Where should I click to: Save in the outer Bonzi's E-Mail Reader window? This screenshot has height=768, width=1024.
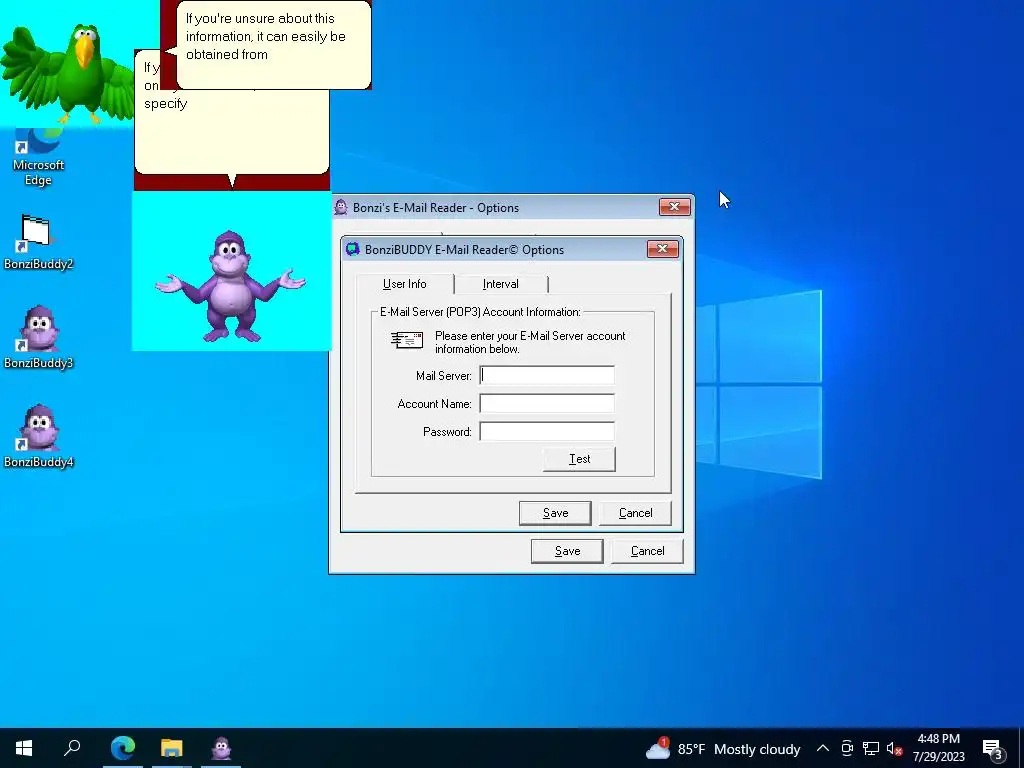click(567, 551)
